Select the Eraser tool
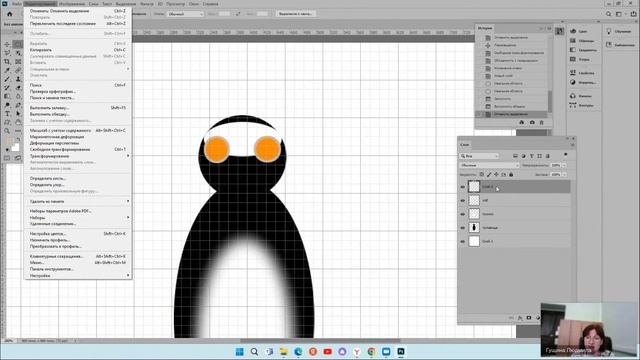The width and height of the screenshot is (640, 360). point(18,88)
